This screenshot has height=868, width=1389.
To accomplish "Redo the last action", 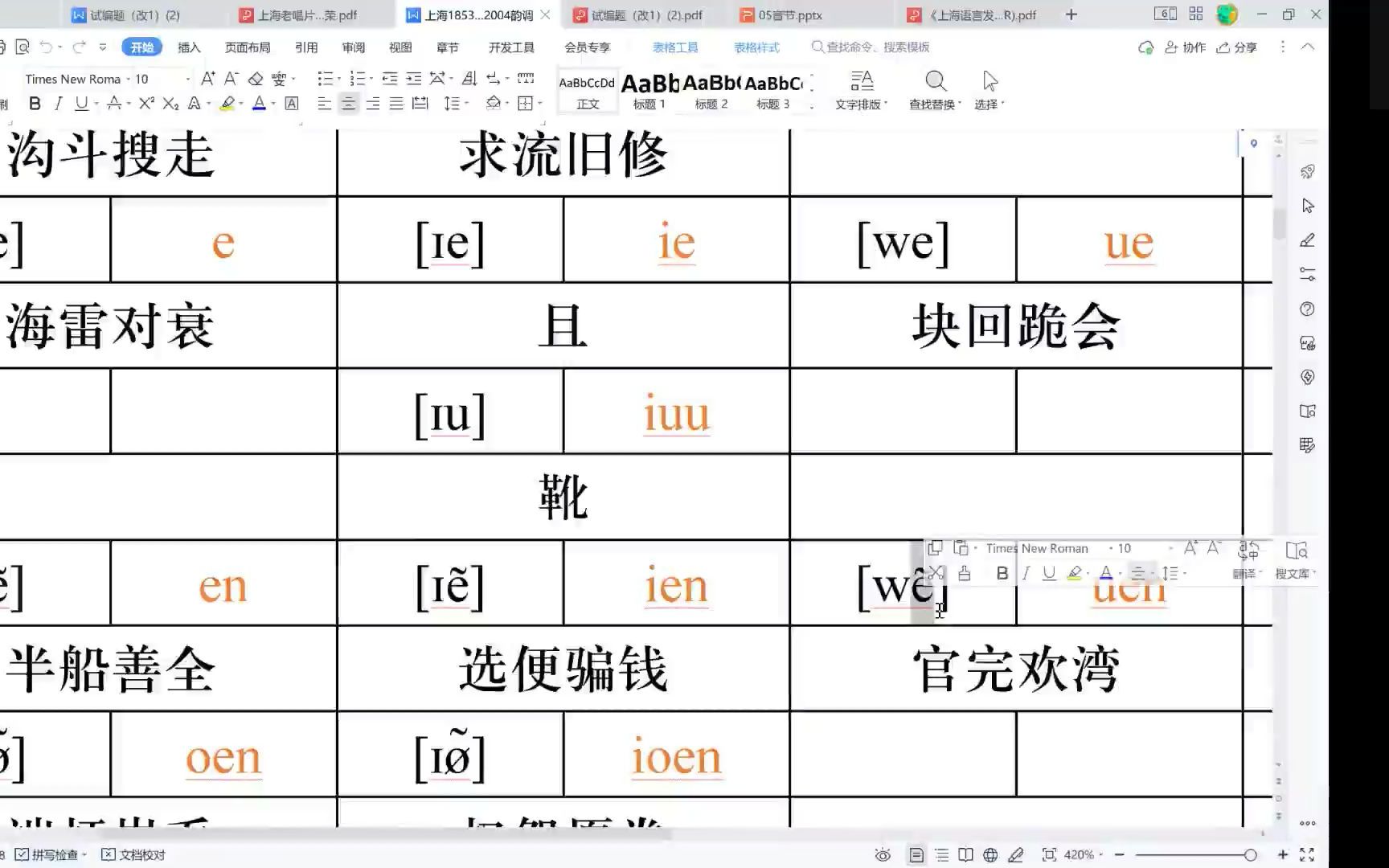I will coord(78,47).
